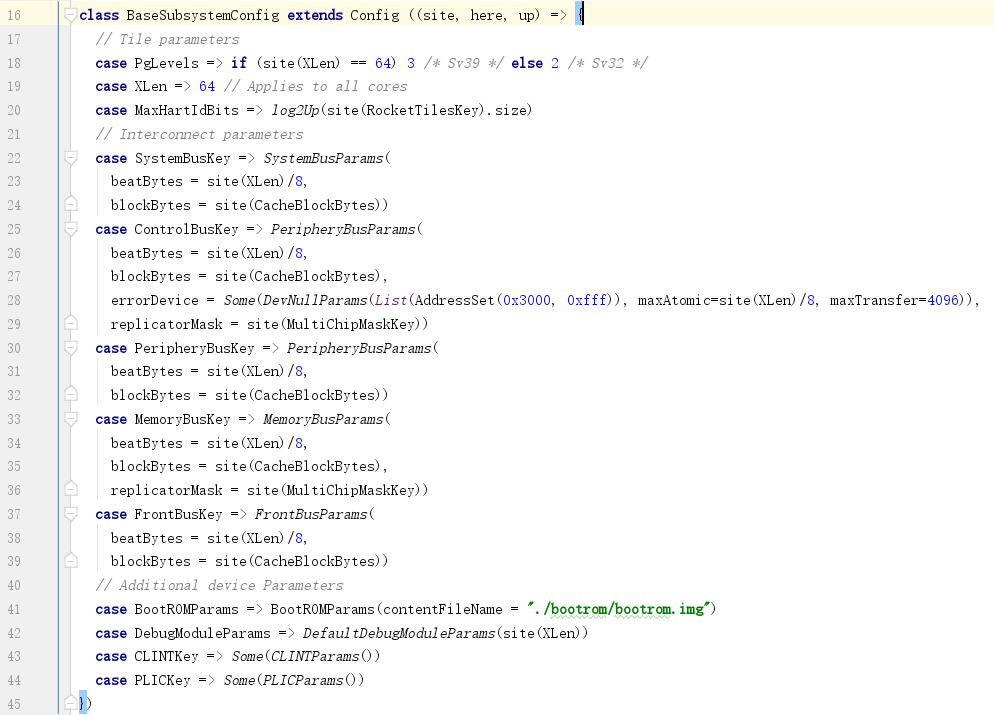Click replicatorMask on line 29
Screen dimensions: 994x715
click(x=167, y=325)
